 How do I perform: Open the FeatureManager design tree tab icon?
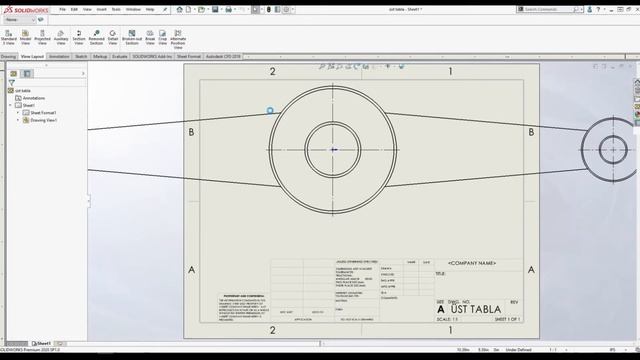tap(13, 73)
